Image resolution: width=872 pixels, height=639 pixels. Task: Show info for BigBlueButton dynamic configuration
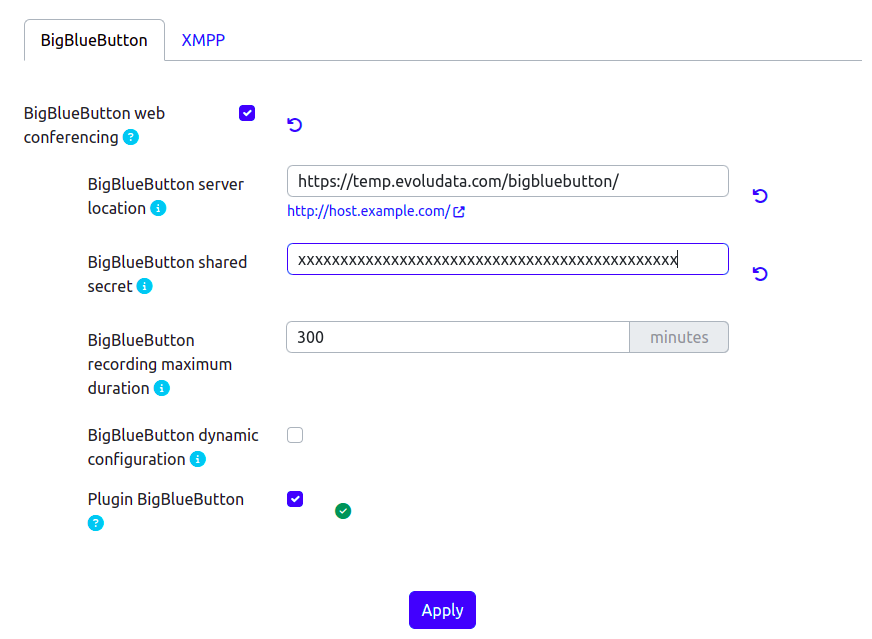197,459
